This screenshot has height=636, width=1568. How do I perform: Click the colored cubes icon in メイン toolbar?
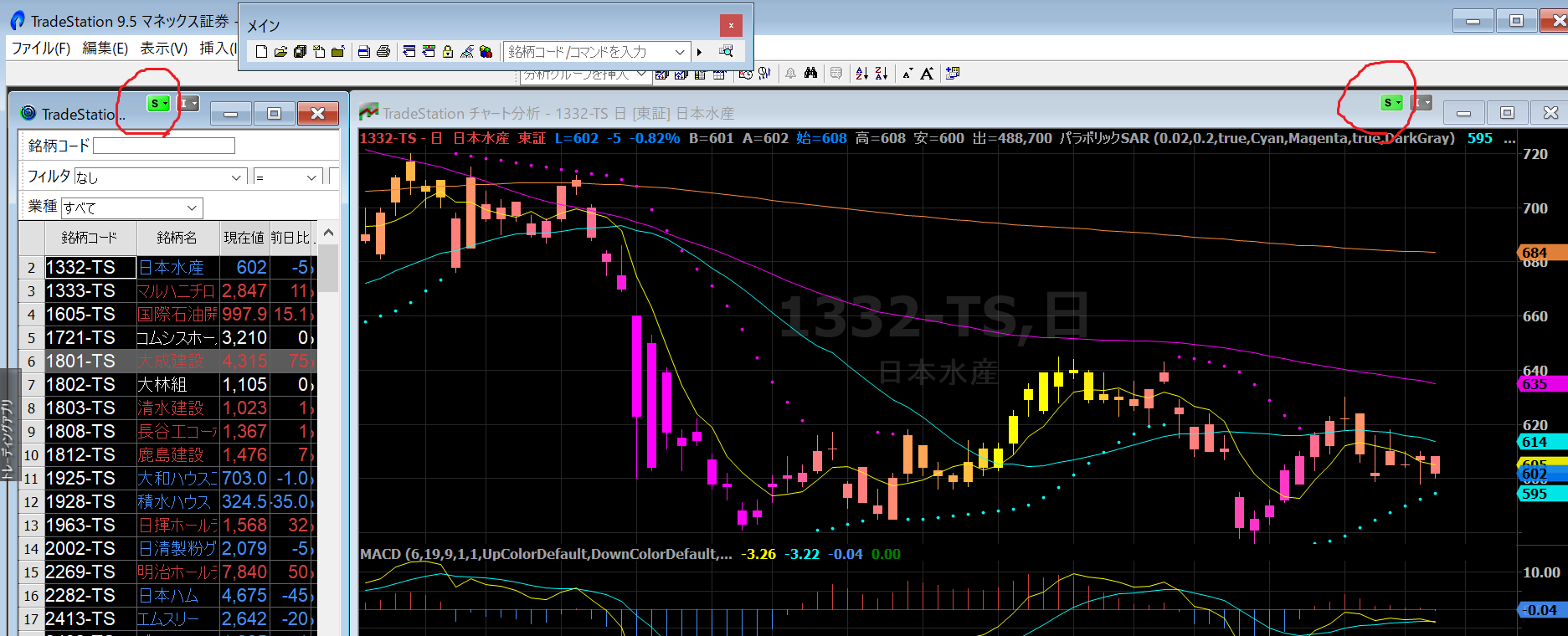point(486,52)
